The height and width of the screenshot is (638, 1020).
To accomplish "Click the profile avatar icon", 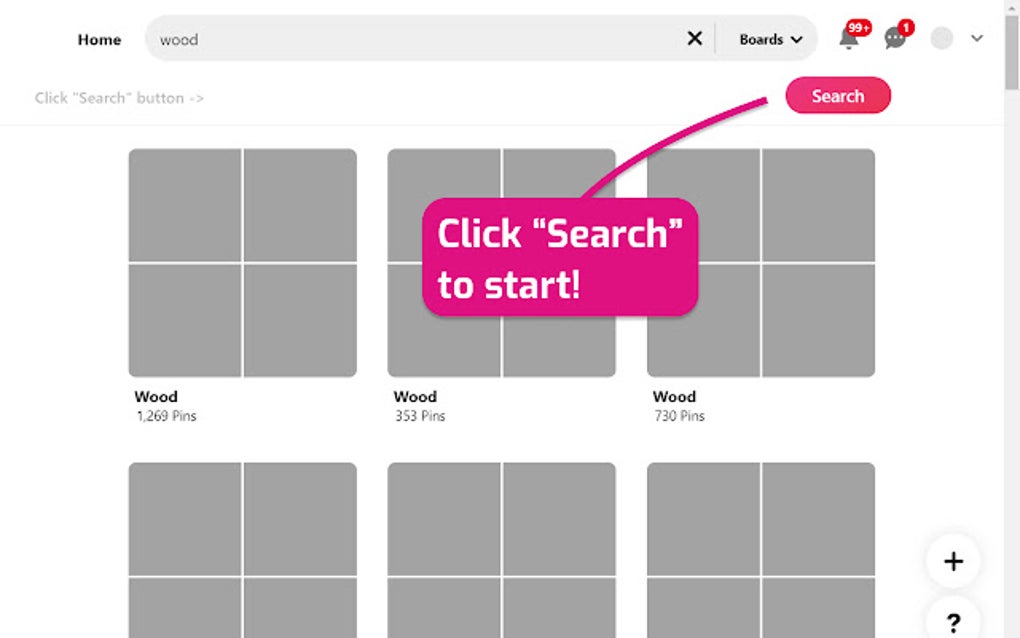I will [941, 38].
